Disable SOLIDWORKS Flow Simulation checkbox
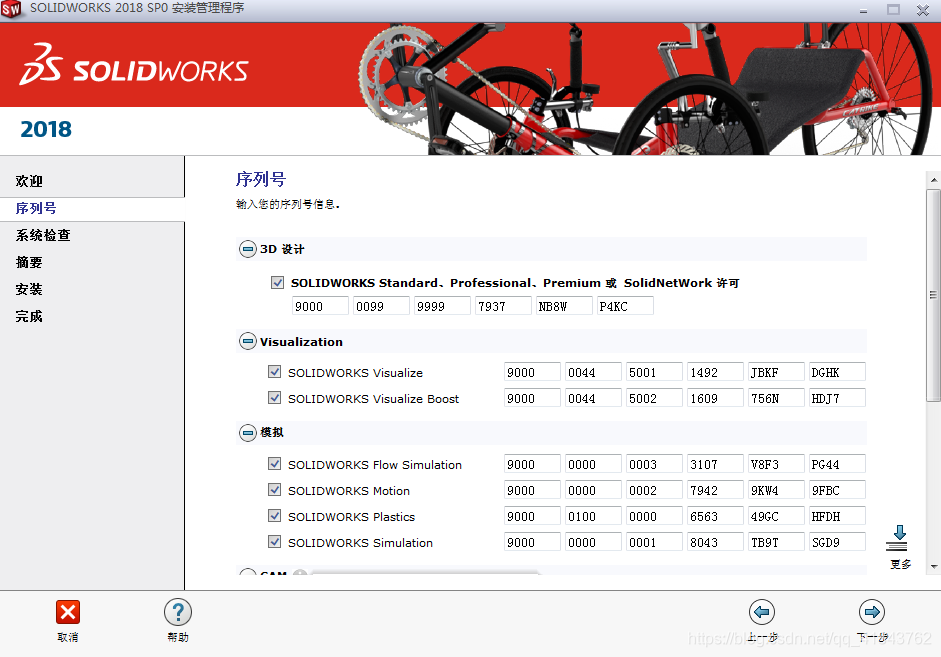 pyautogui.click(x=274, y=464)
